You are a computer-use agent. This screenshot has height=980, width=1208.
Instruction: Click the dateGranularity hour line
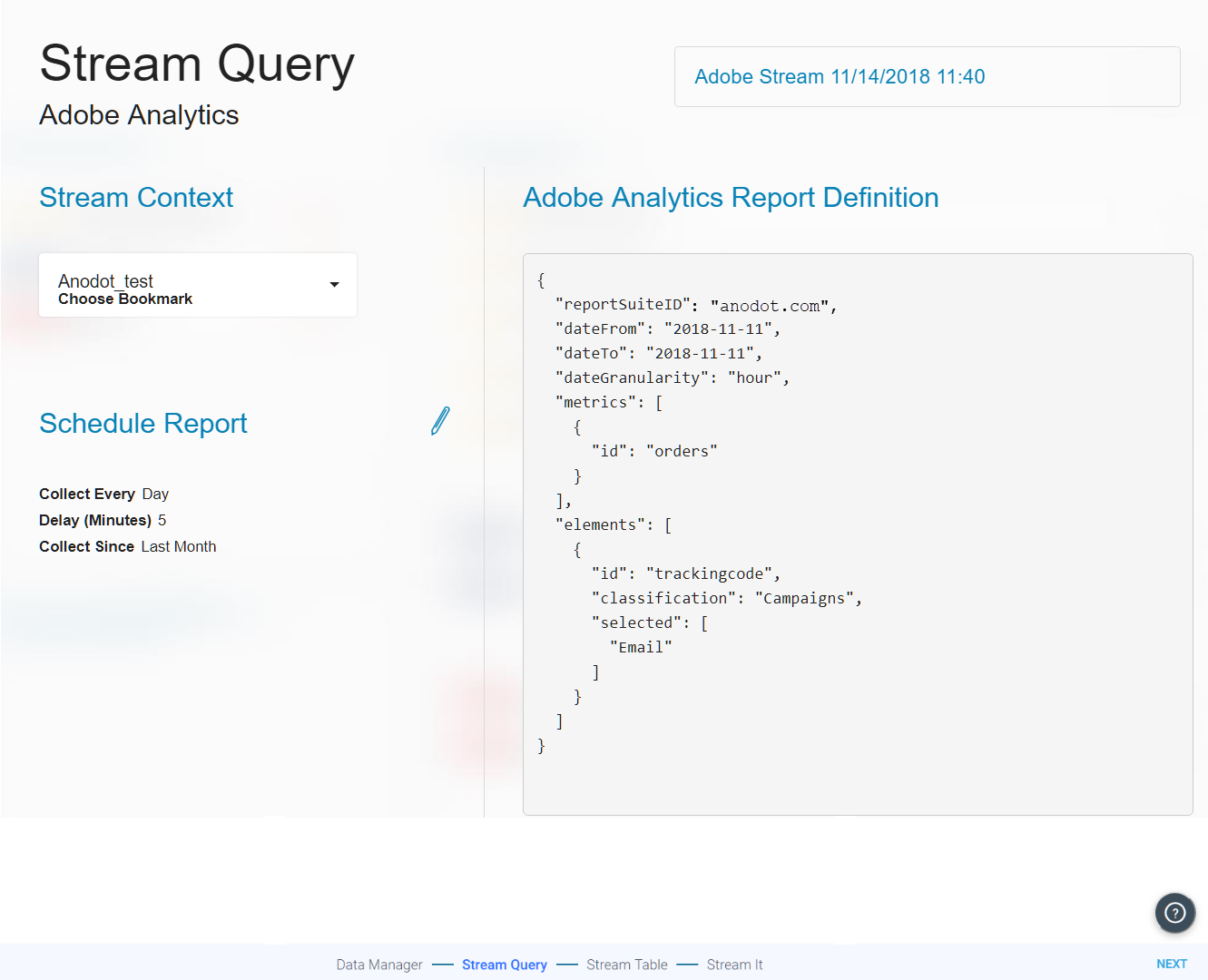[673, 378]
